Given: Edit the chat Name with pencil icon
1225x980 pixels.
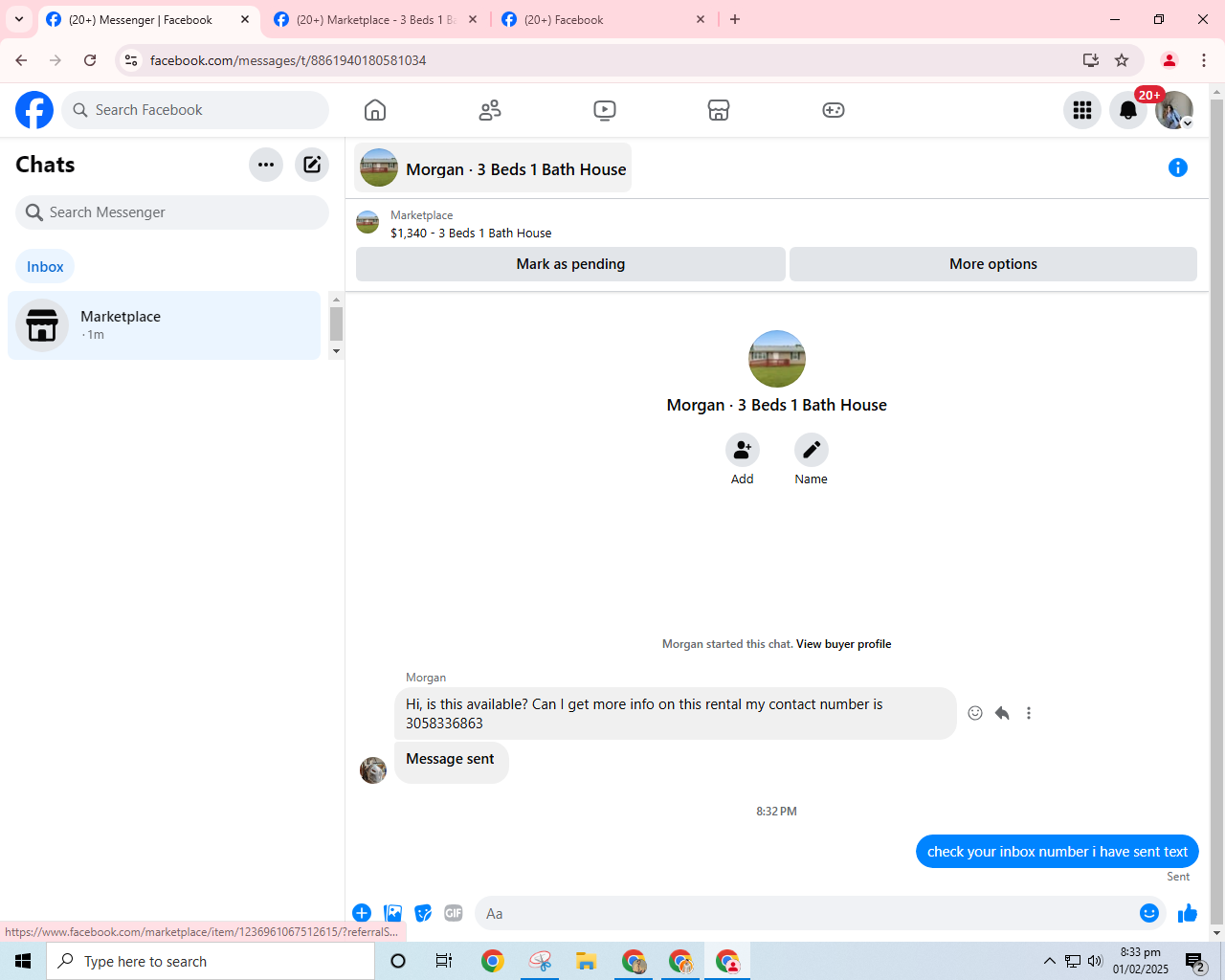Looking at the screenshot, I should 812,450.
